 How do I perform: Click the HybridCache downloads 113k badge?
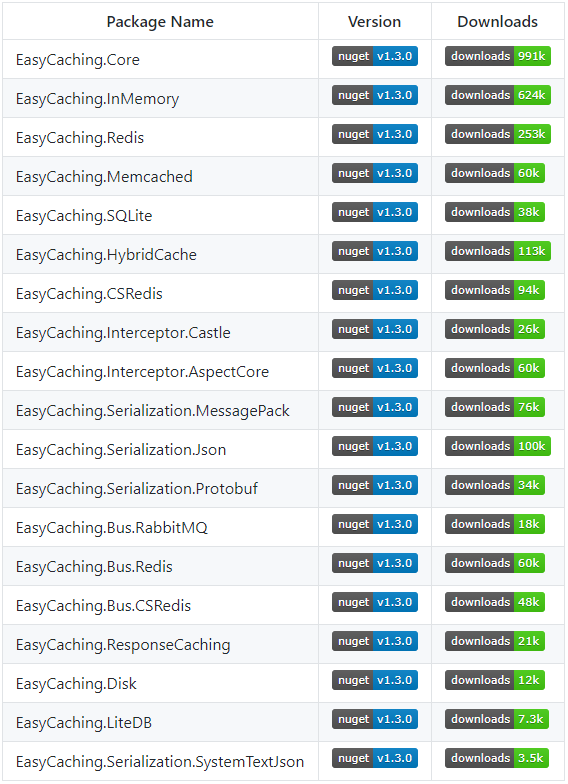[498, 251]
